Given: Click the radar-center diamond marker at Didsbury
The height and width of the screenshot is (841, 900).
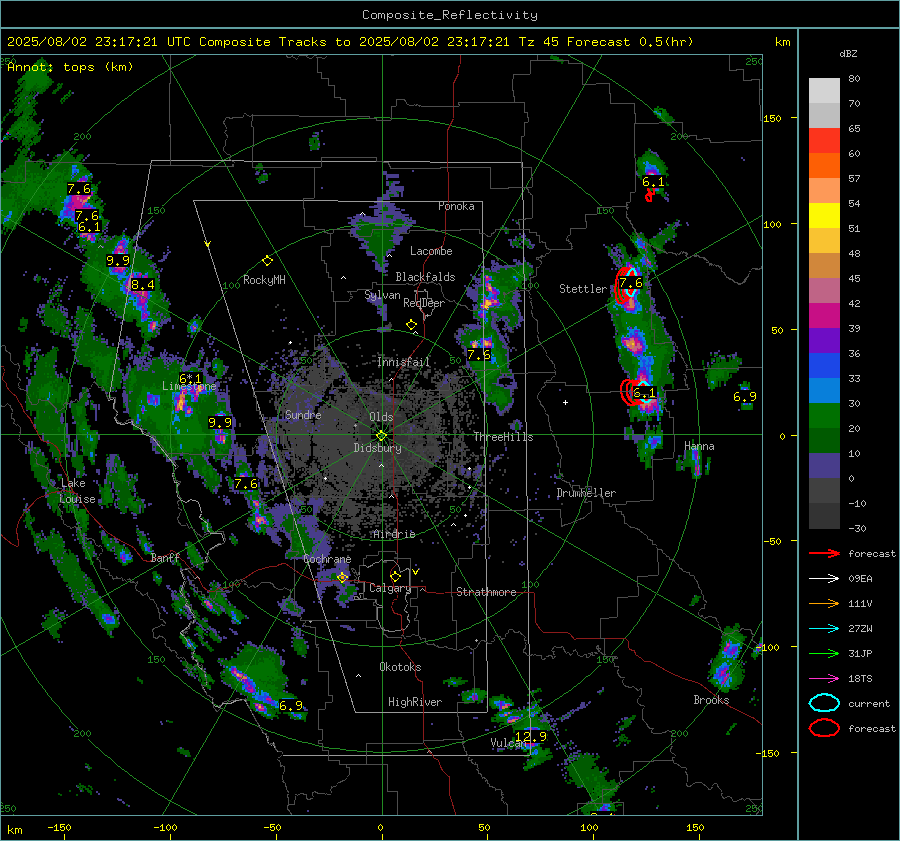Looking at the screenshot, I should [381, 435].
